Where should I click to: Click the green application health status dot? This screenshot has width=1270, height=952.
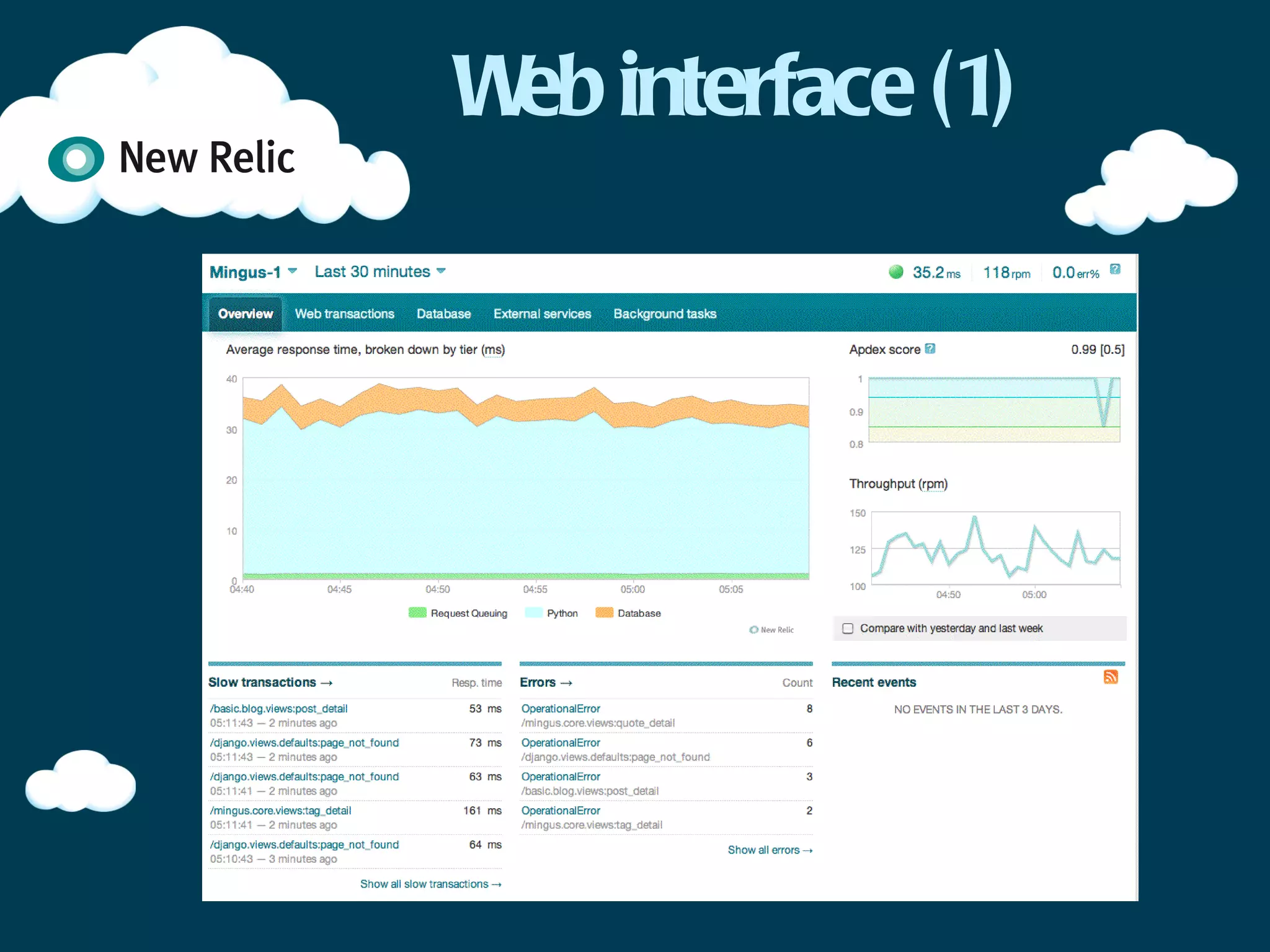pyautogui.click(x=895, y=272)
